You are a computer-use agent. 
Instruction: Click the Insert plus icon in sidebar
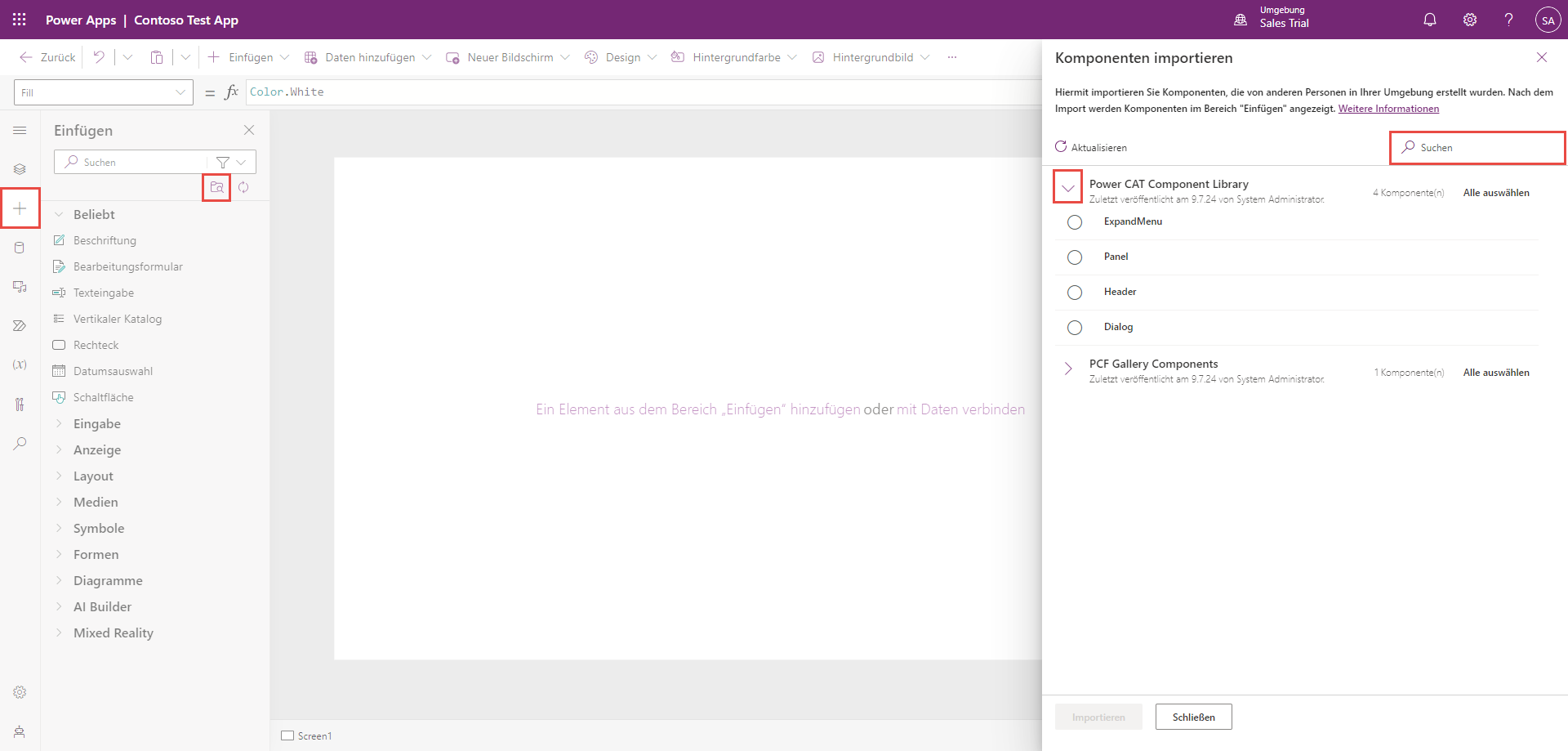[20, 208]
